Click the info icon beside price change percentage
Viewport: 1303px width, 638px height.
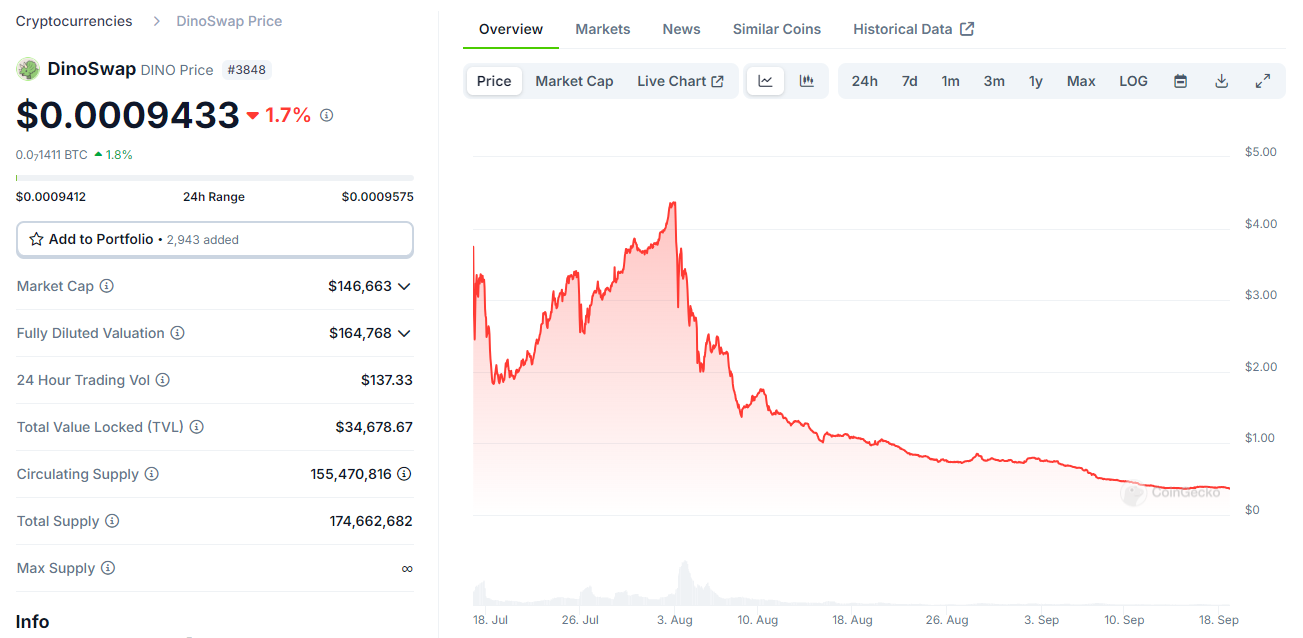click(326, 115)
